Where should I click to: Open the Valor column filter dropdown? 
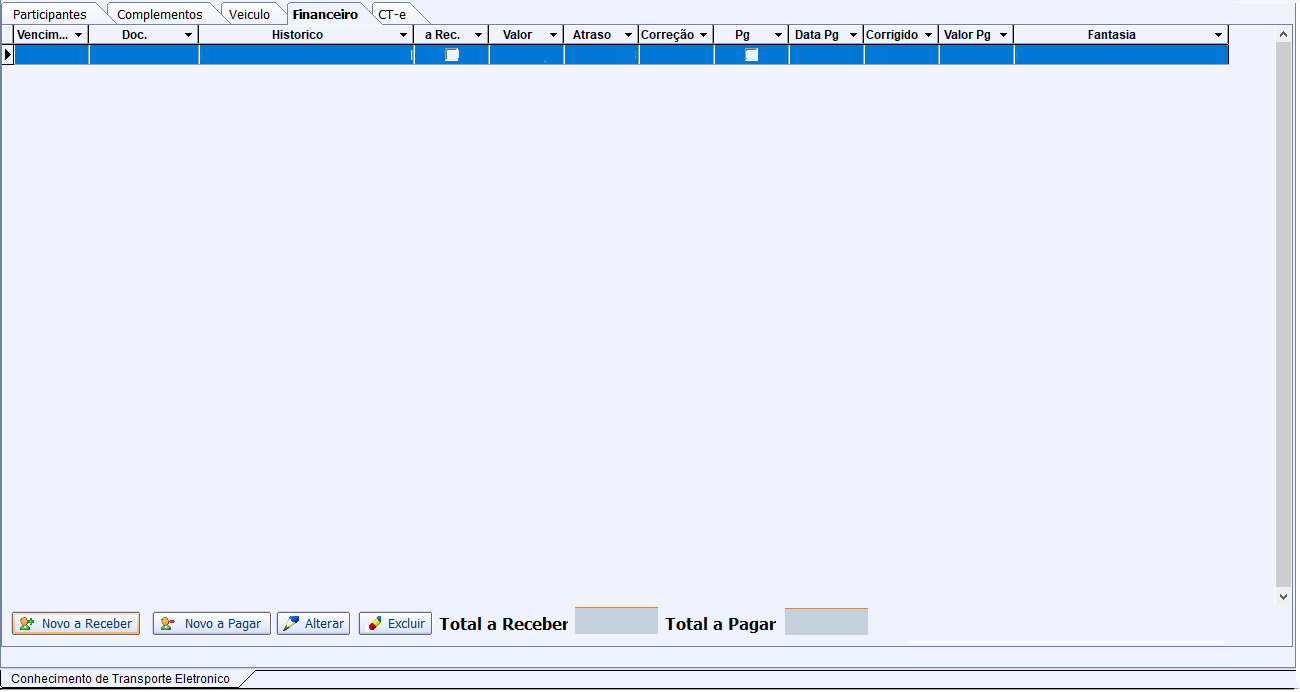(553, 35)
